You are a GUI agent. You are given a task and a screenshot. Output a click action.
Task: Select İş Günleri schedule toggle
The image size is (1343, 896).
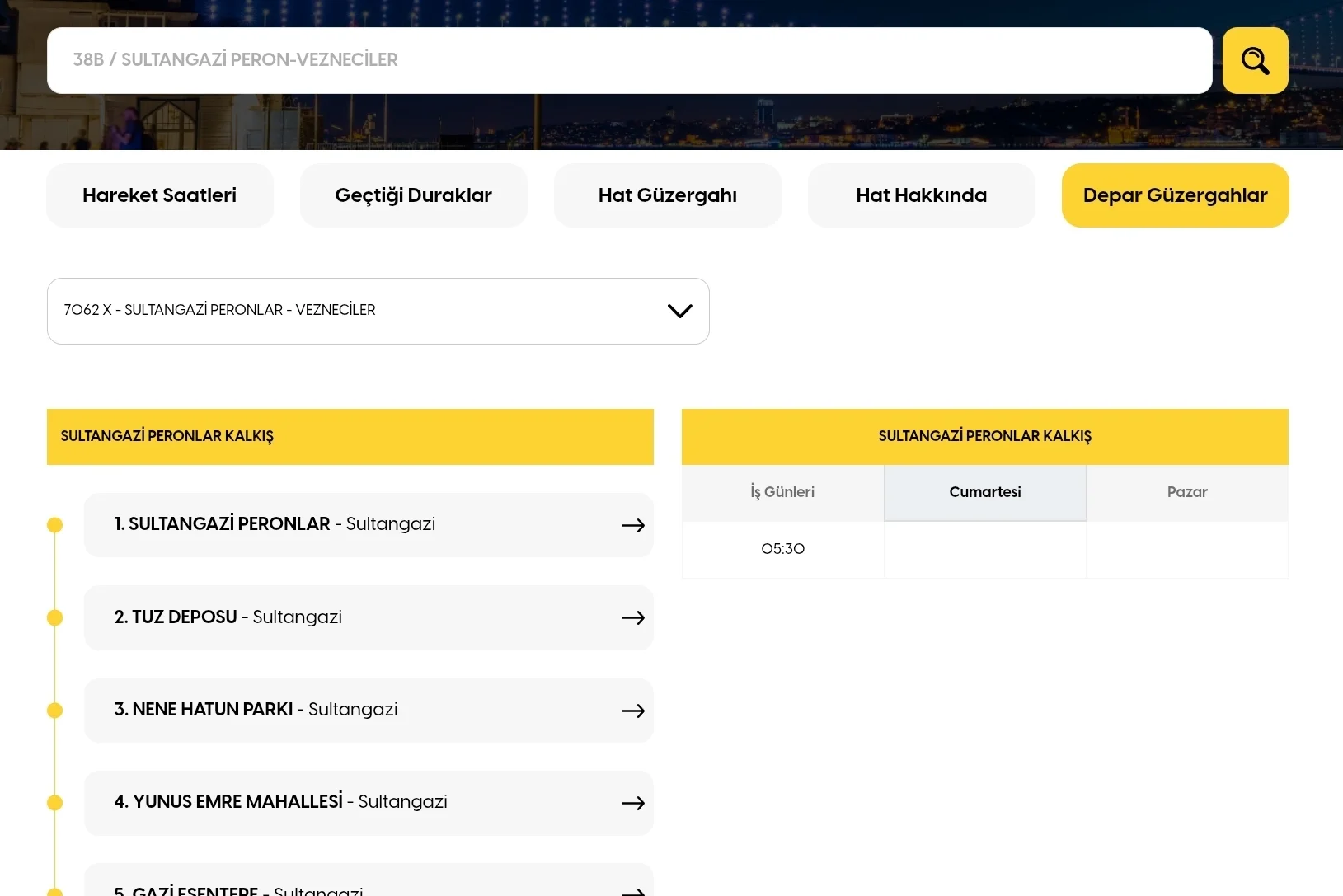click(782, 492)
